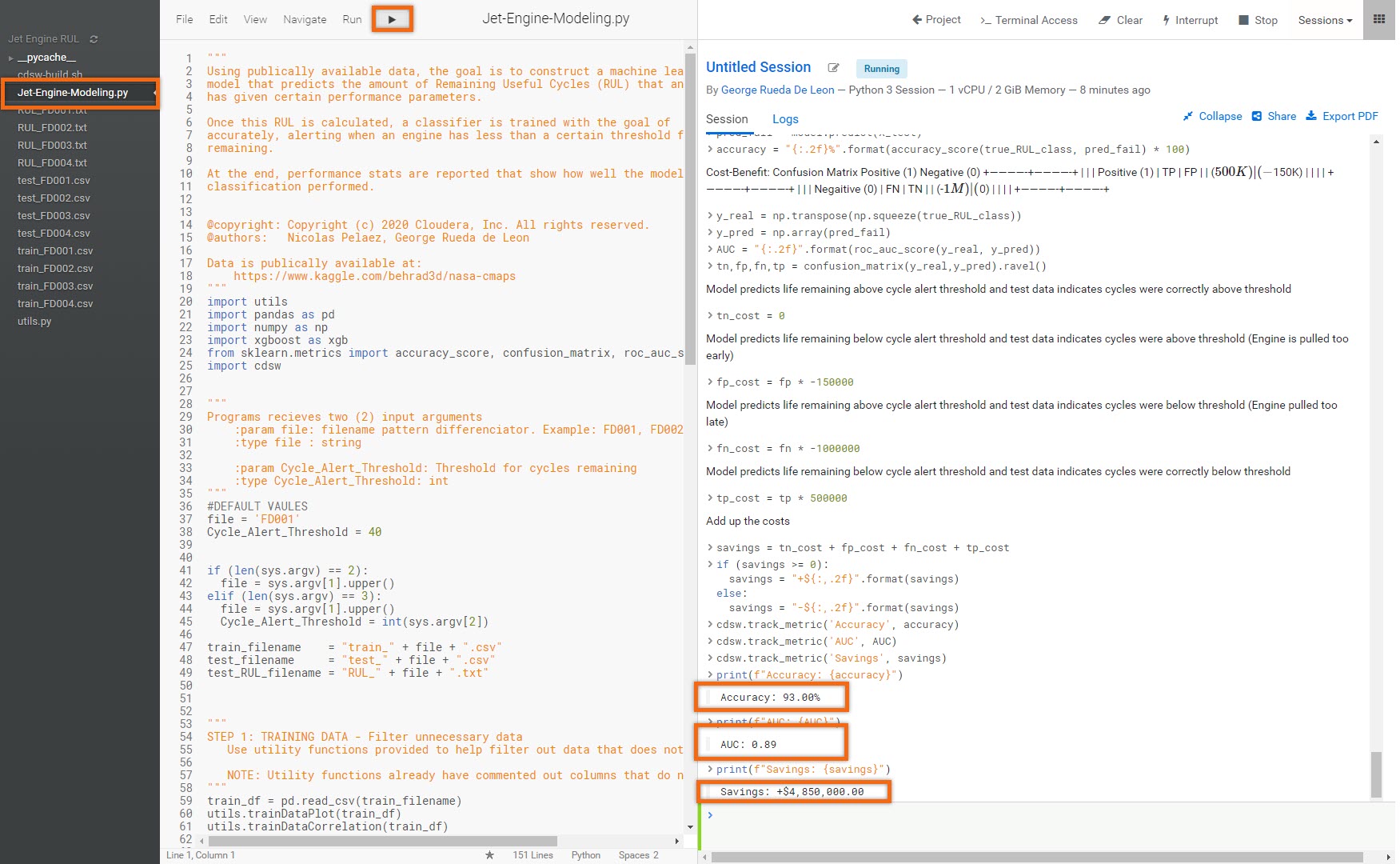Change Spaces 2 indentation setting
The height and width of the screenshot is (864, 1400).
(x=638, y=855)
